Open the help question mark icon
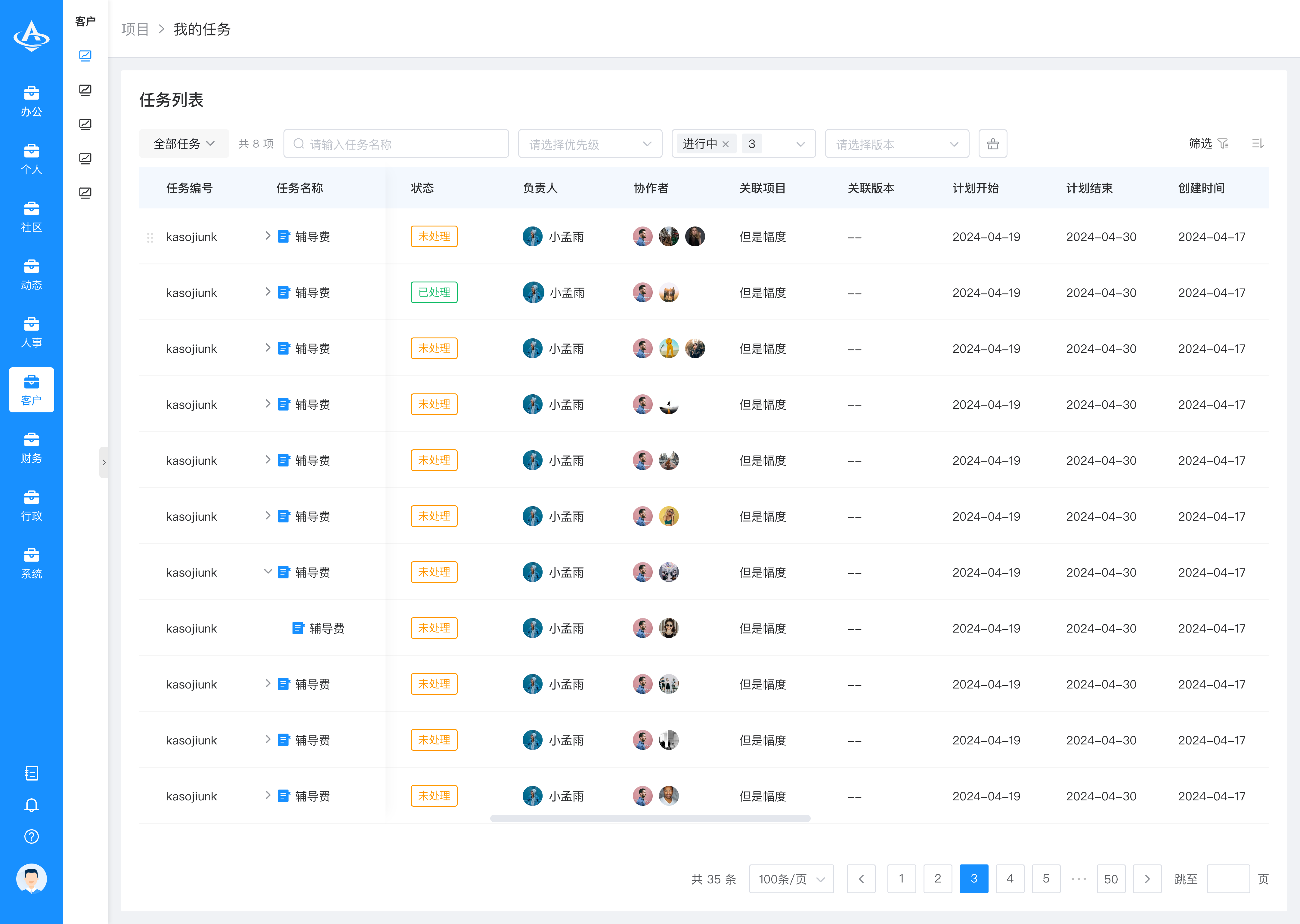Screen dimensions: 1300x924 (31, 836)
